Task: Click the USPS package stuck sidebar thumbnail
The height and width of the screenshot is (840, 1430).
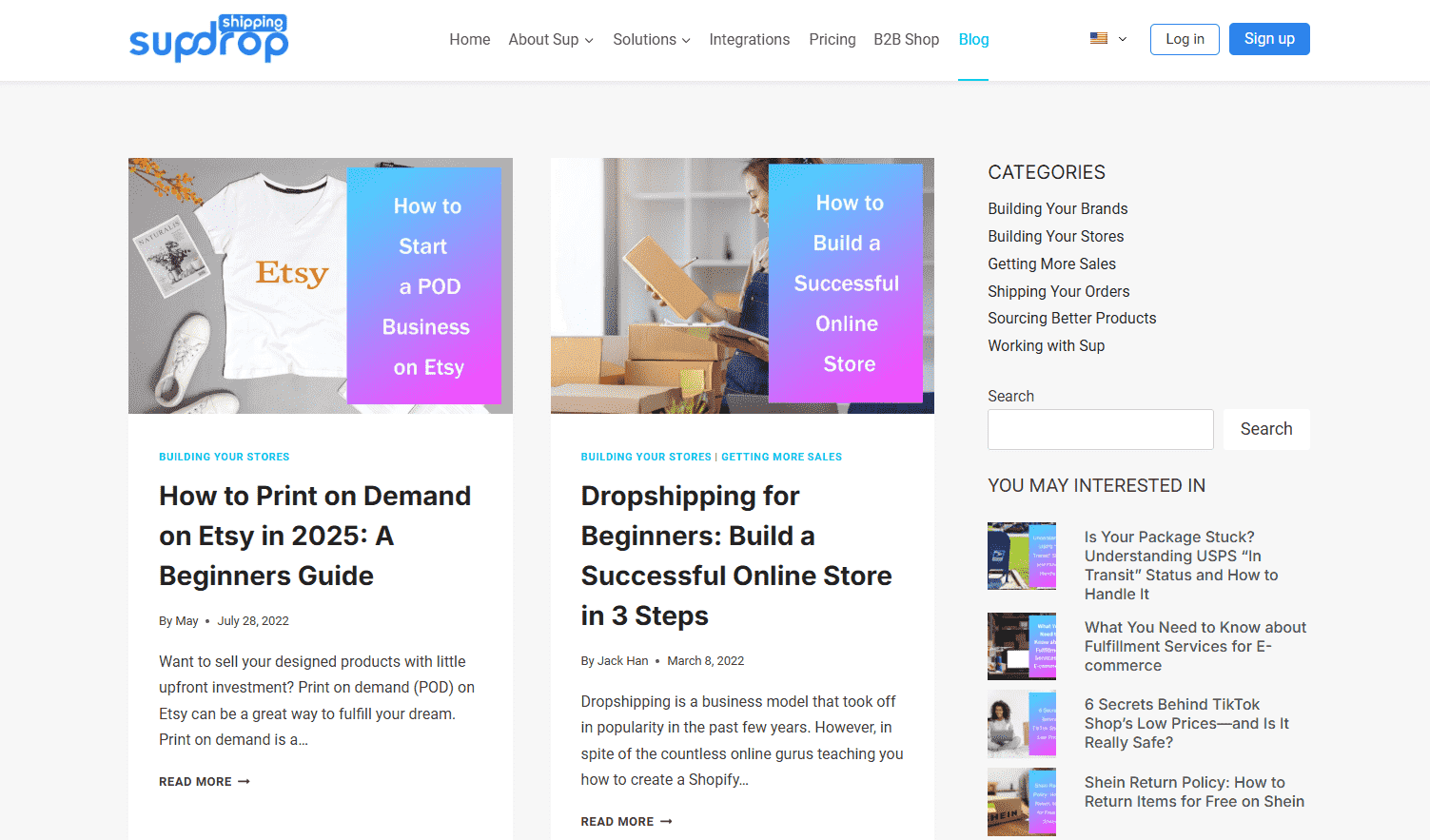Action: coord(1021,556)
